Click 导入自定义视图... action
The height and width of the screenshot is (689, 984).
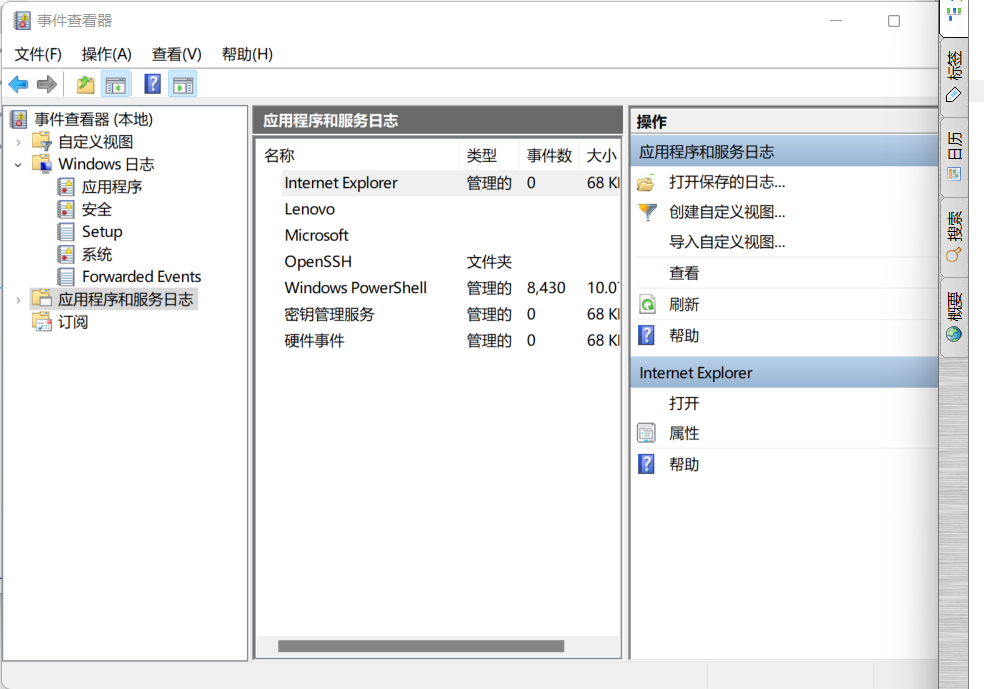[727, 242]
